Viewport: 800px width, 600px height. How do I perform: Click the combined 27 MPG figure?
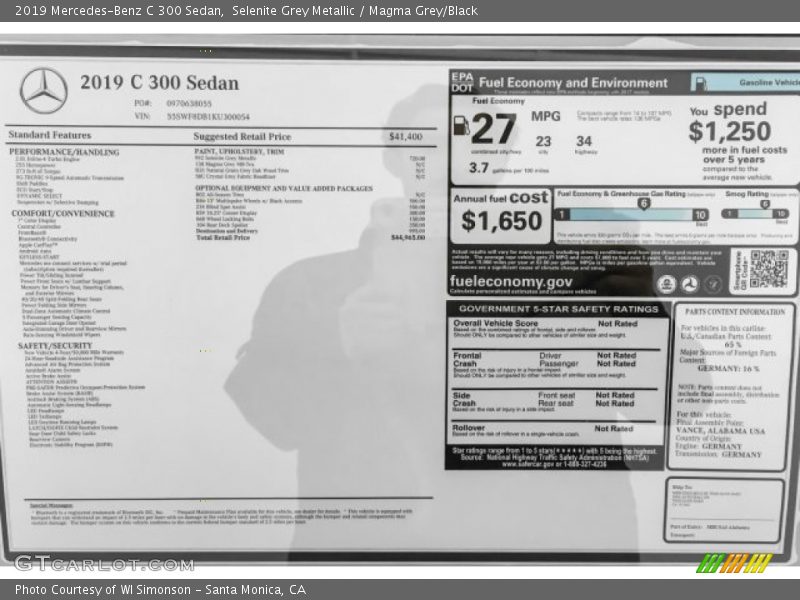(x=494, y=129)
